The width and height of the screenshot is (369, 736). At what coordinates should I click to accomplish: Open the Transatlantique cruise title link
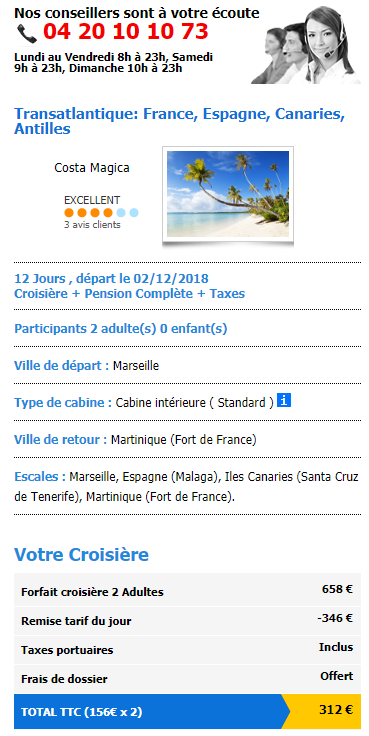click(179, 121)
